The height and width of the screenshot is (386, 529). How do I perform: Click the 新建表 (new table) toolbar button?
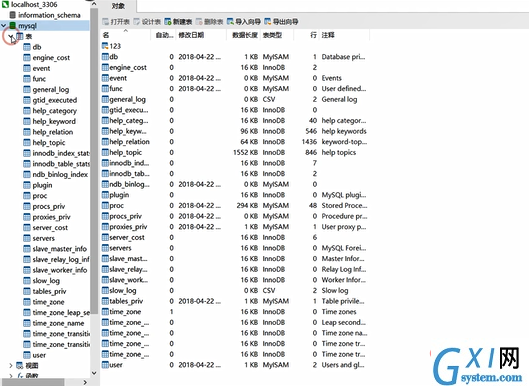[178, 22]
